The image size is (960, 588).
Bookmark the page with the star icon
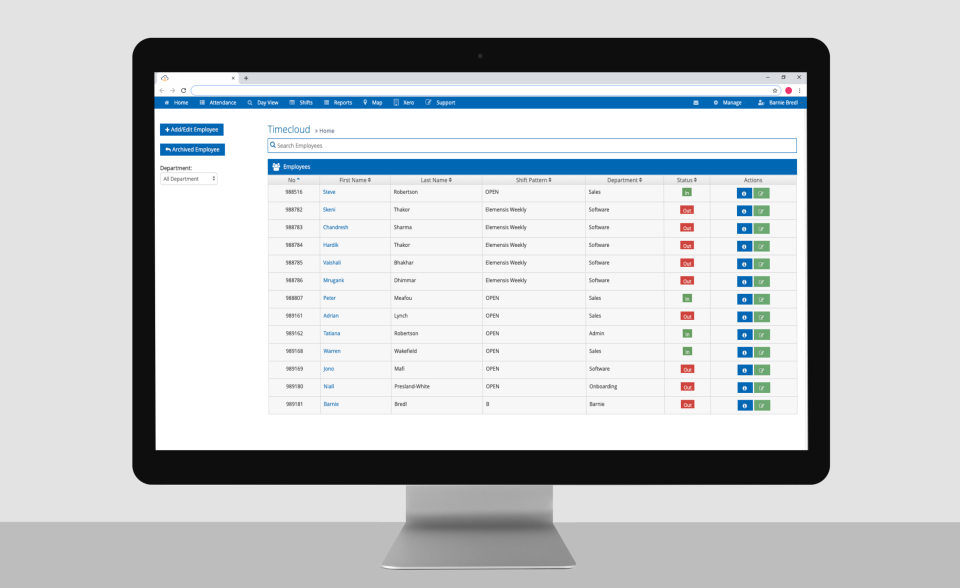(774, 91)
